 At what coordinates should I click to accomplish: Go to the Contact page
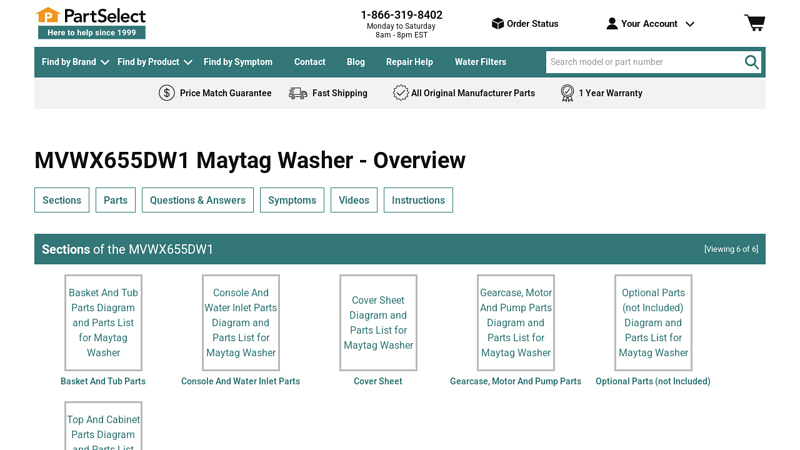(x=310, y=62)
